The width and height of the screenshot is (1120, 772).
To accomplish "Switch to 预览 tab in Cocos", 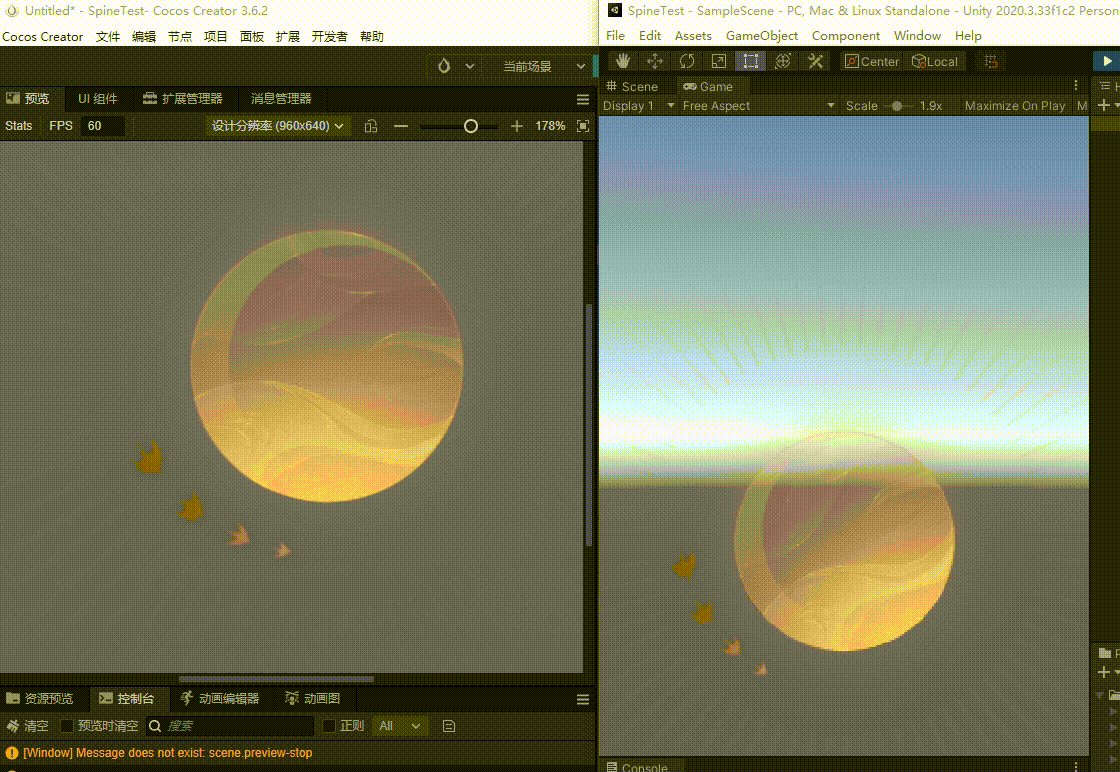I will pyautogui.click(x=28, y=99).
